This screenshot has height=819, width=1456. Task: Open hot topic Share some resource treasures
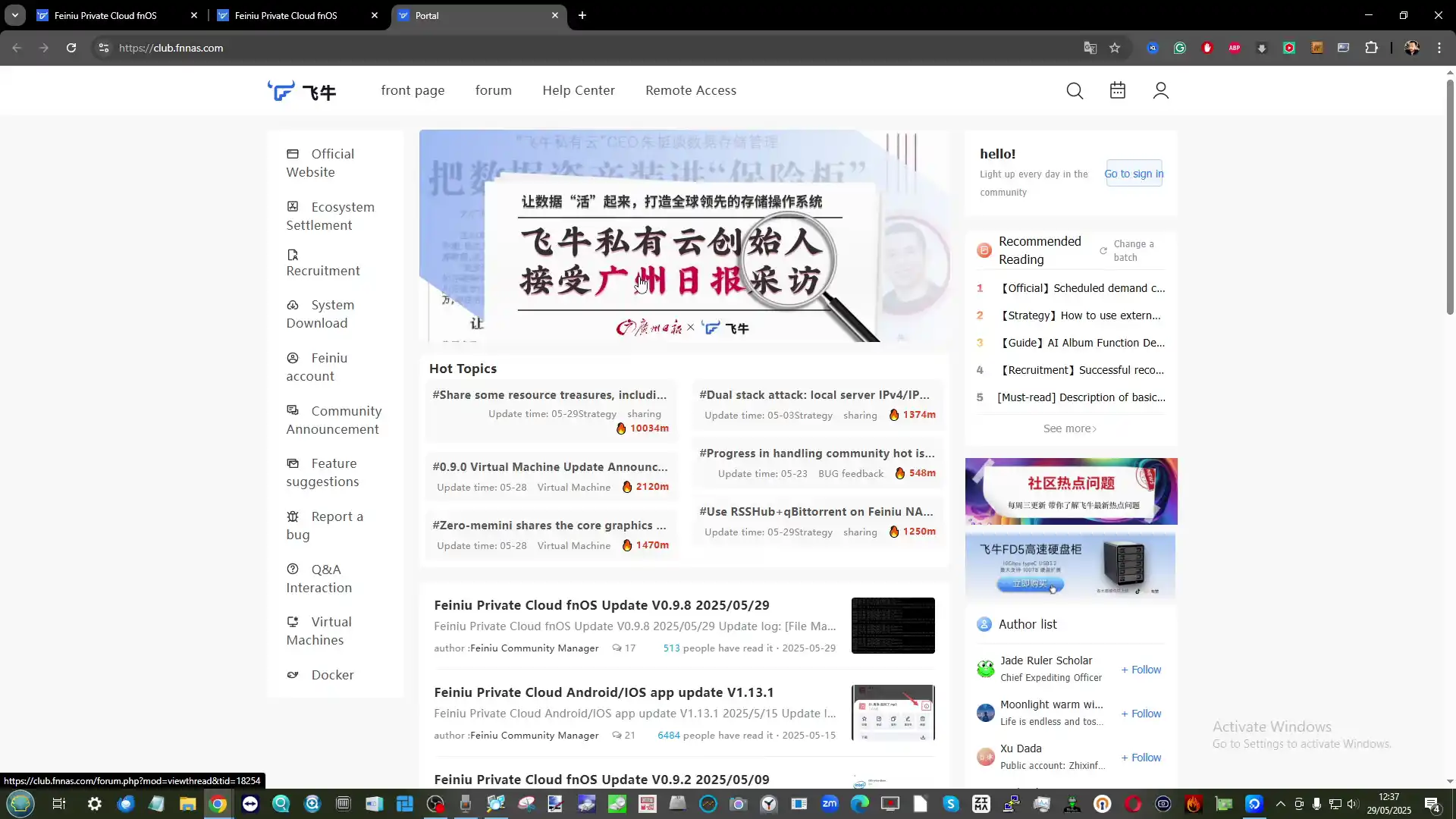click(x=550, y=395)
